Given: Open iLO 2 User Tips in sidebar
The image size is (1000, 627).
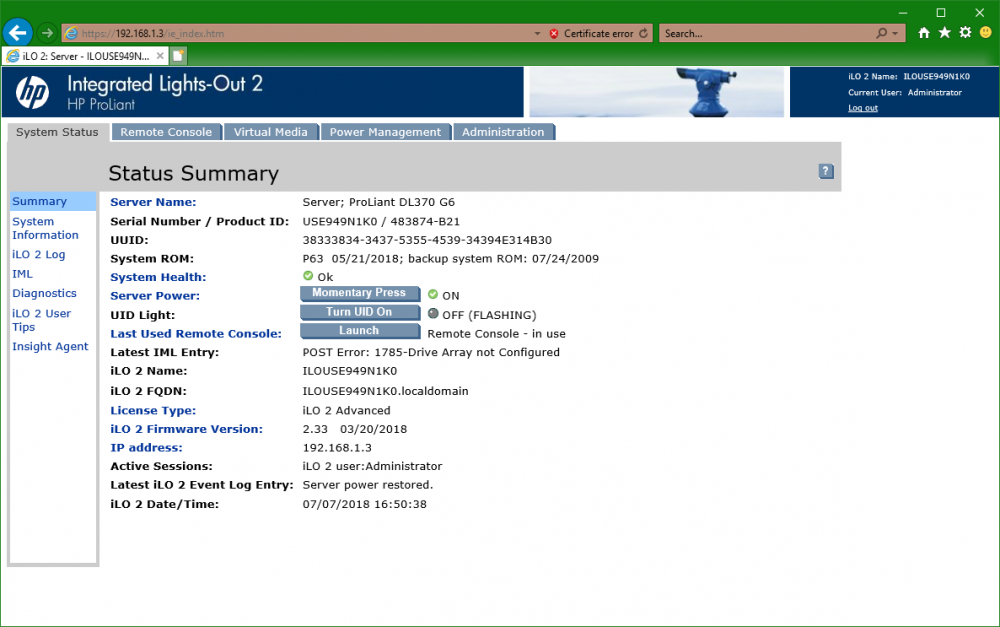Looking at the screenshot, I should [x=41, y=320].
